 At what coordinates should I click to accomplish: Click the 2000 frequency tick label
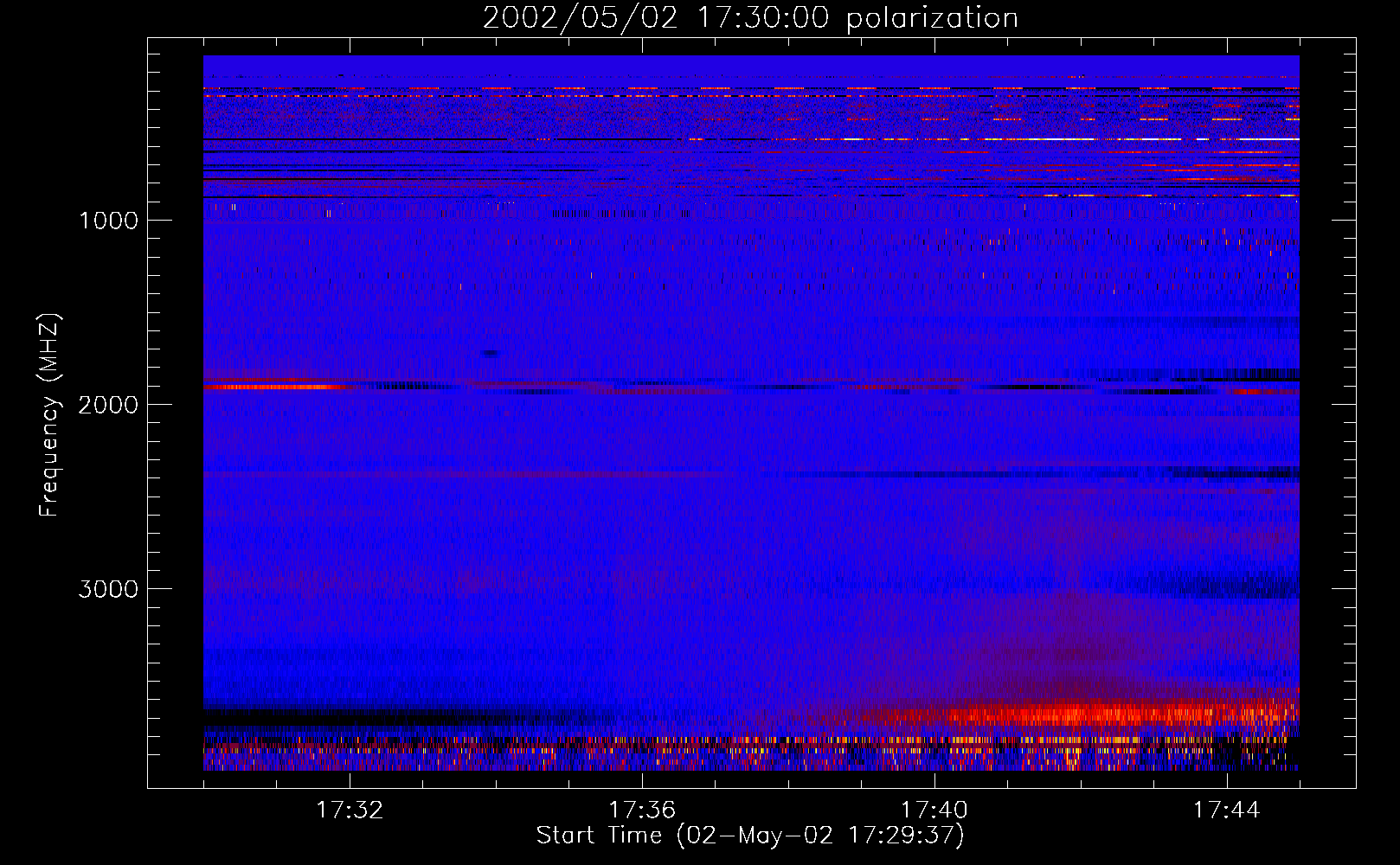pos(109,405)
